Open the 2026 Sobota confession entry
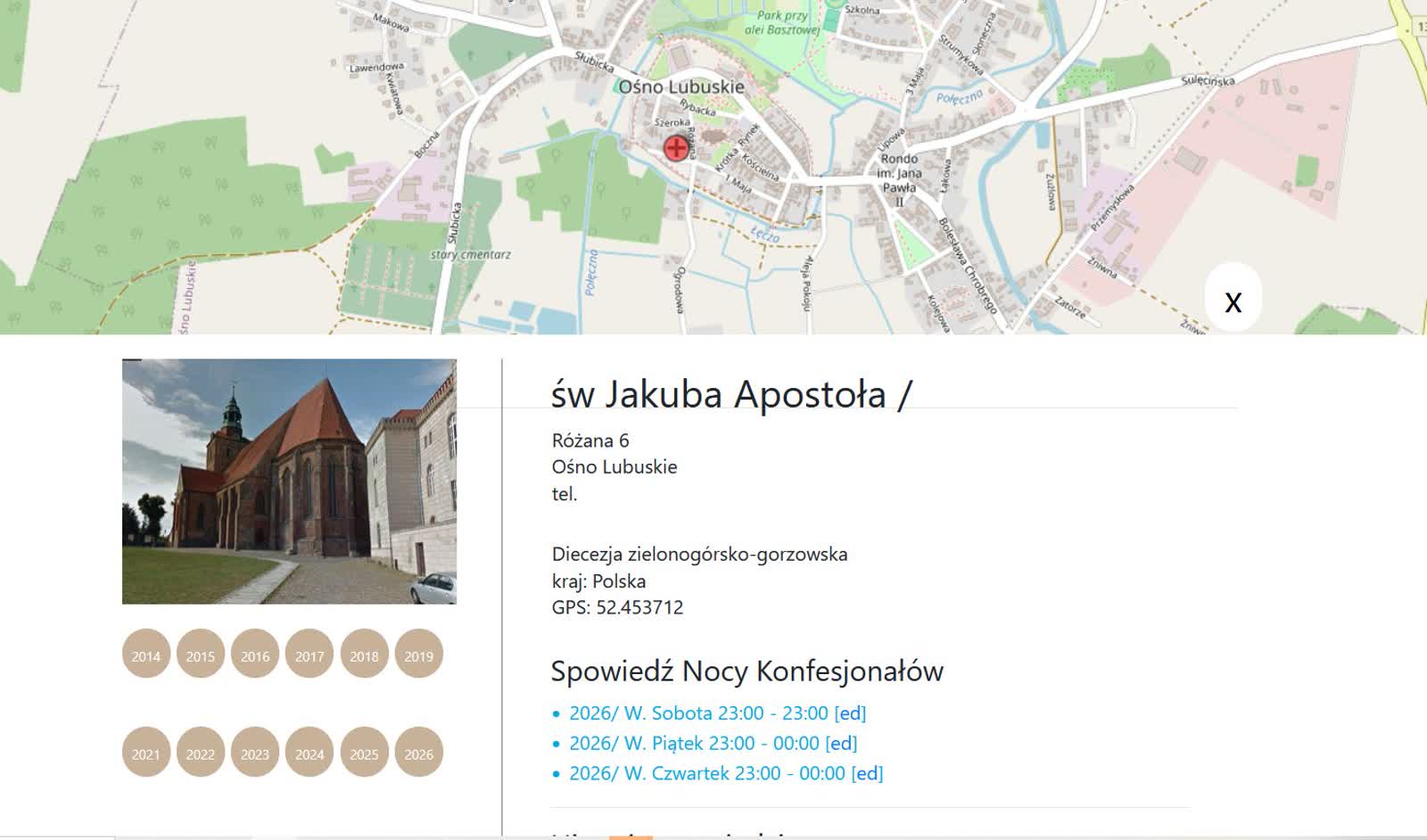The width and height of the screenshot is (1427, 840). 698,713
